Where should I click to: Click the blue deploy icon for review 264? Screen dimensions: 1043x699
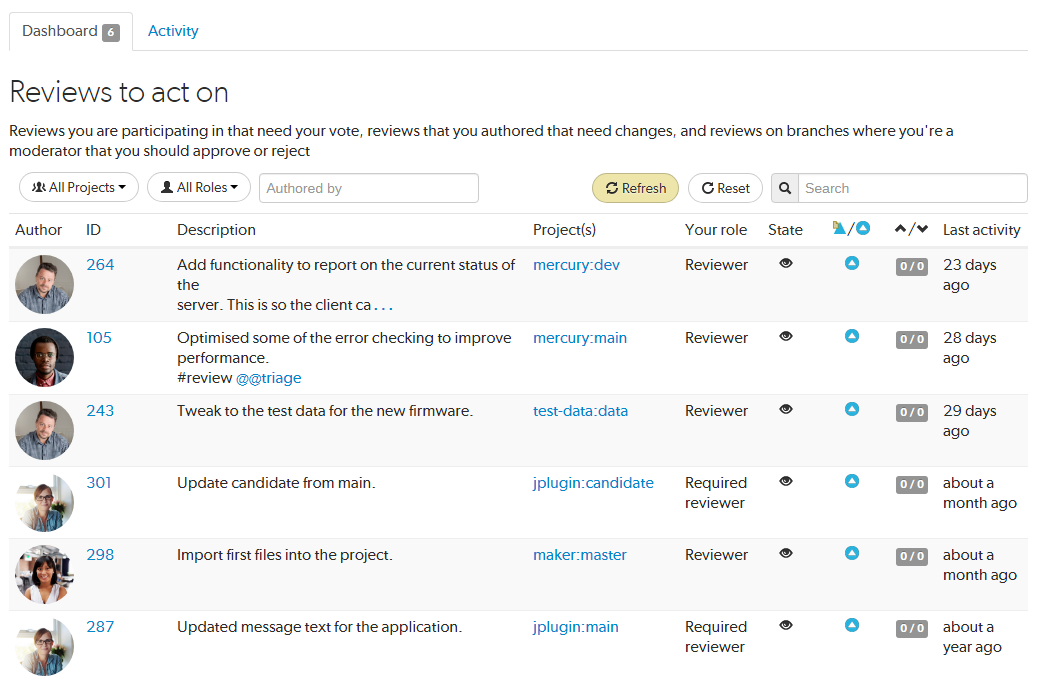click(x=851, y=263)
